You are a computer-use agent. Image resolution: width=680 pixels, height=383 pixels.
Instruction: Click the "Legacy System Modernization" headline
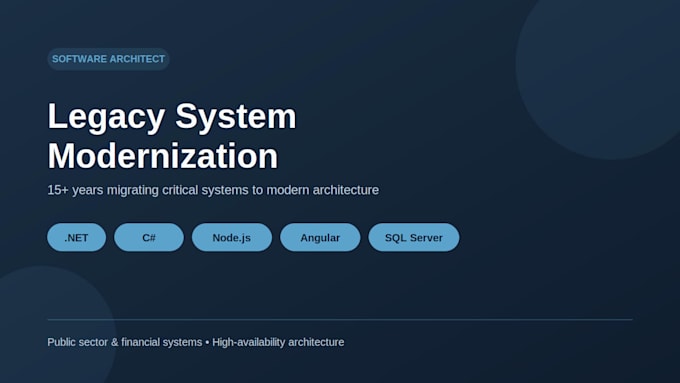[x=172, y=136]
